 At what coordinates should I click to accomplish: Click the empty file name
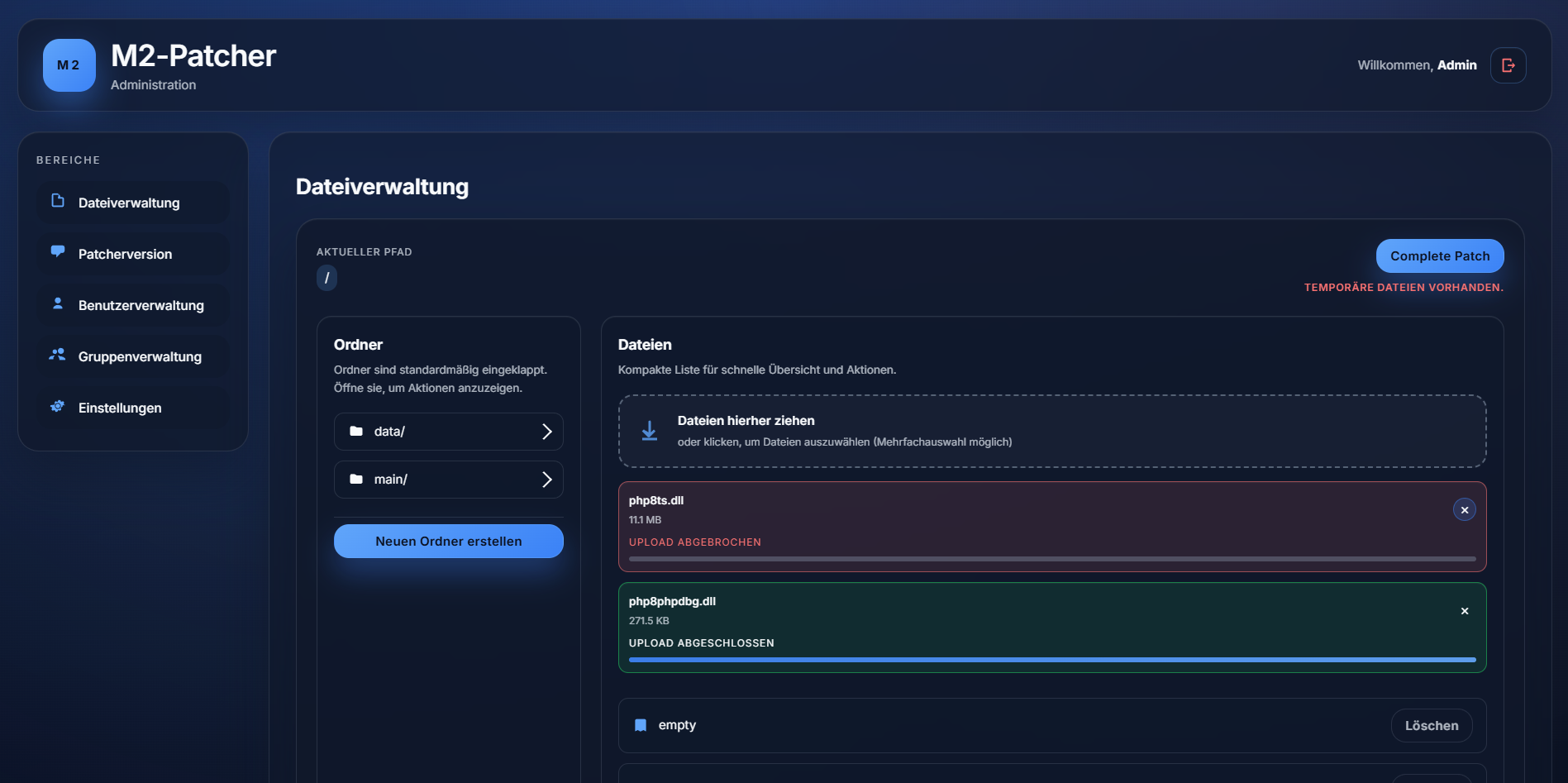click(677, 725)
